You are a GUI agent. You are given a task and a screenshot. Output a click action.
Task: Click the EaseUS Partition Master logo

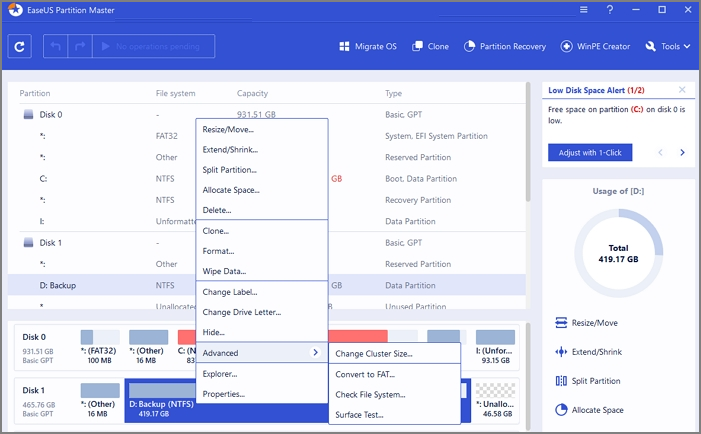click(x=15, y=9)
